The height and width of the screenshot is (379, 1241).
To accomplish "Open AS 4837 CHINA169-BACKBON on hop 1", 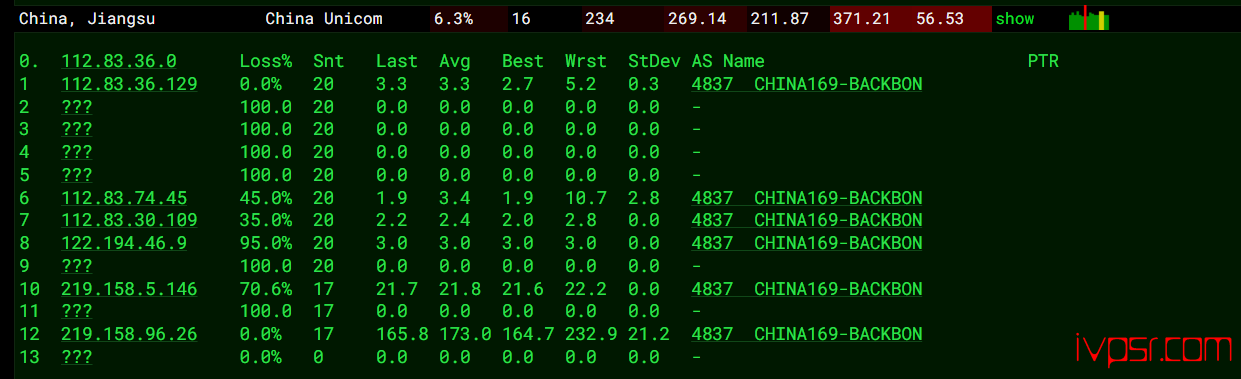I will [807, 85].
